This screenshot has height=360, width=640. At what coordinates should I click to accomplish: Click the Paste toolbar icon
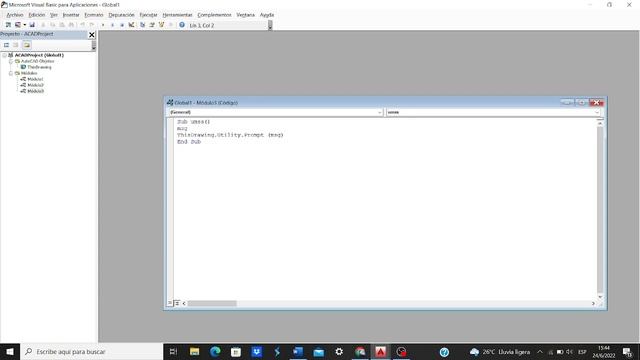62,25
